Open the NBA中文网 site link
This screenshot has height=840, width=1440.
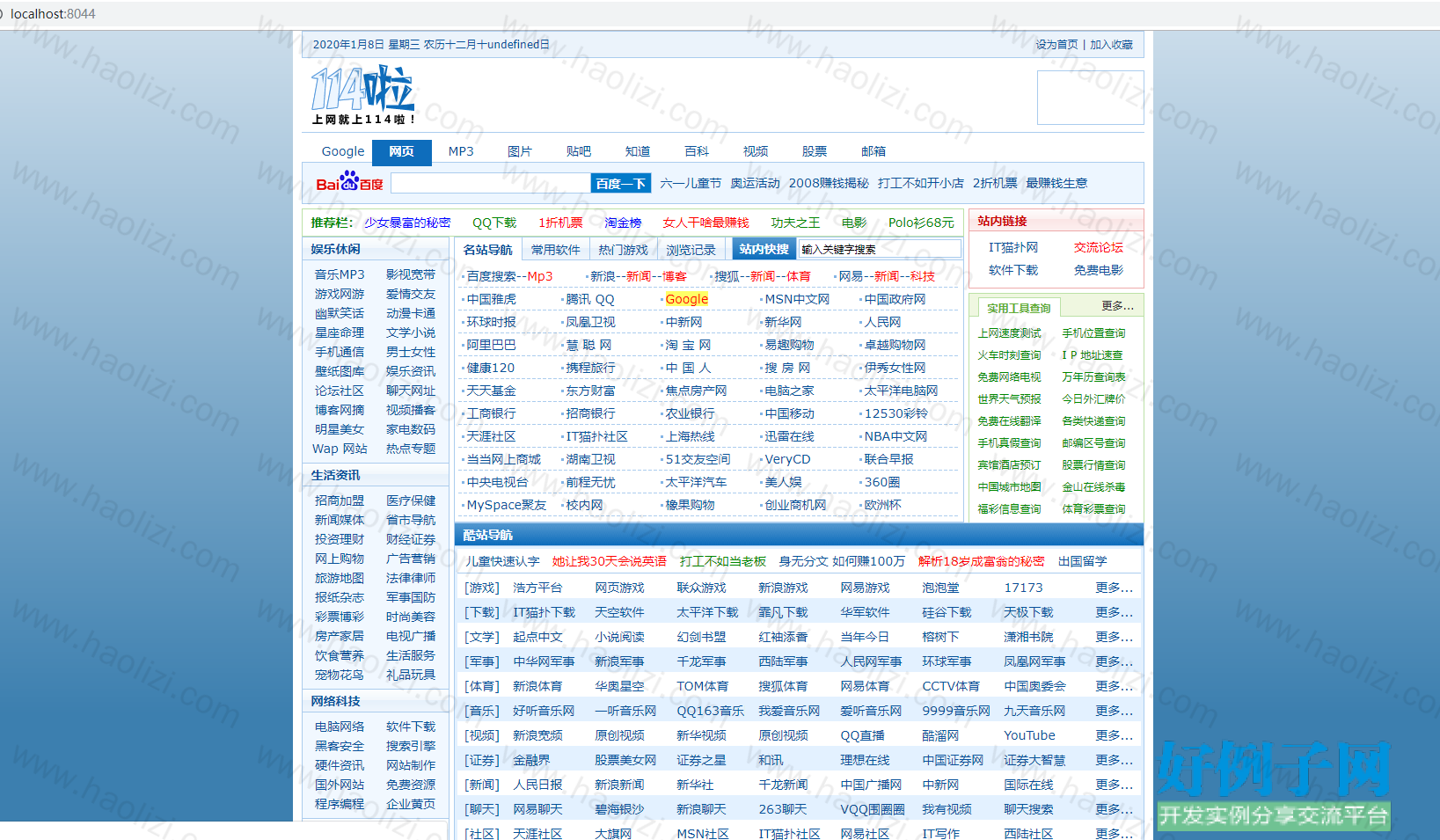[x=895, y=436]
